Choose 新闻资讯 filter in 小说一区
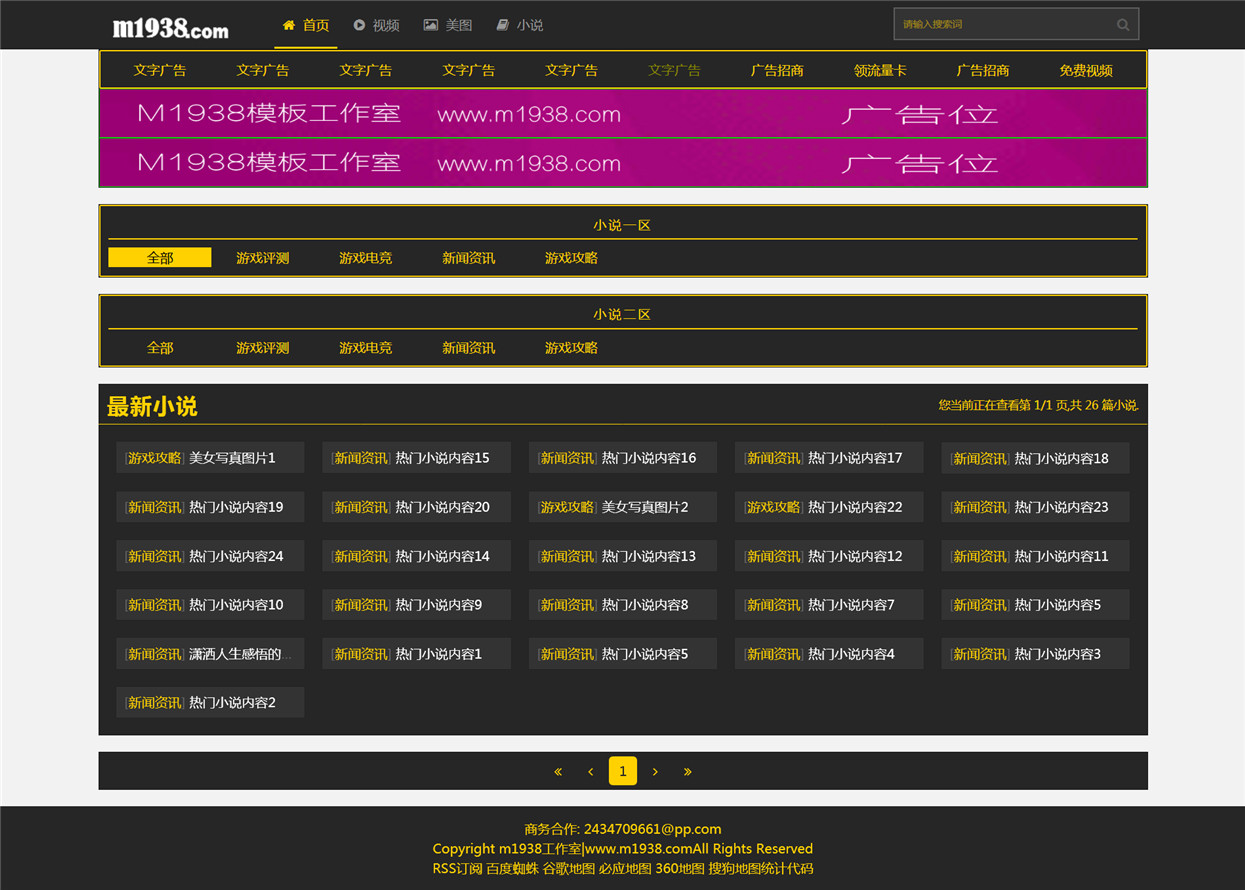Screen dimensions: 1245x890 pos(469,258)
